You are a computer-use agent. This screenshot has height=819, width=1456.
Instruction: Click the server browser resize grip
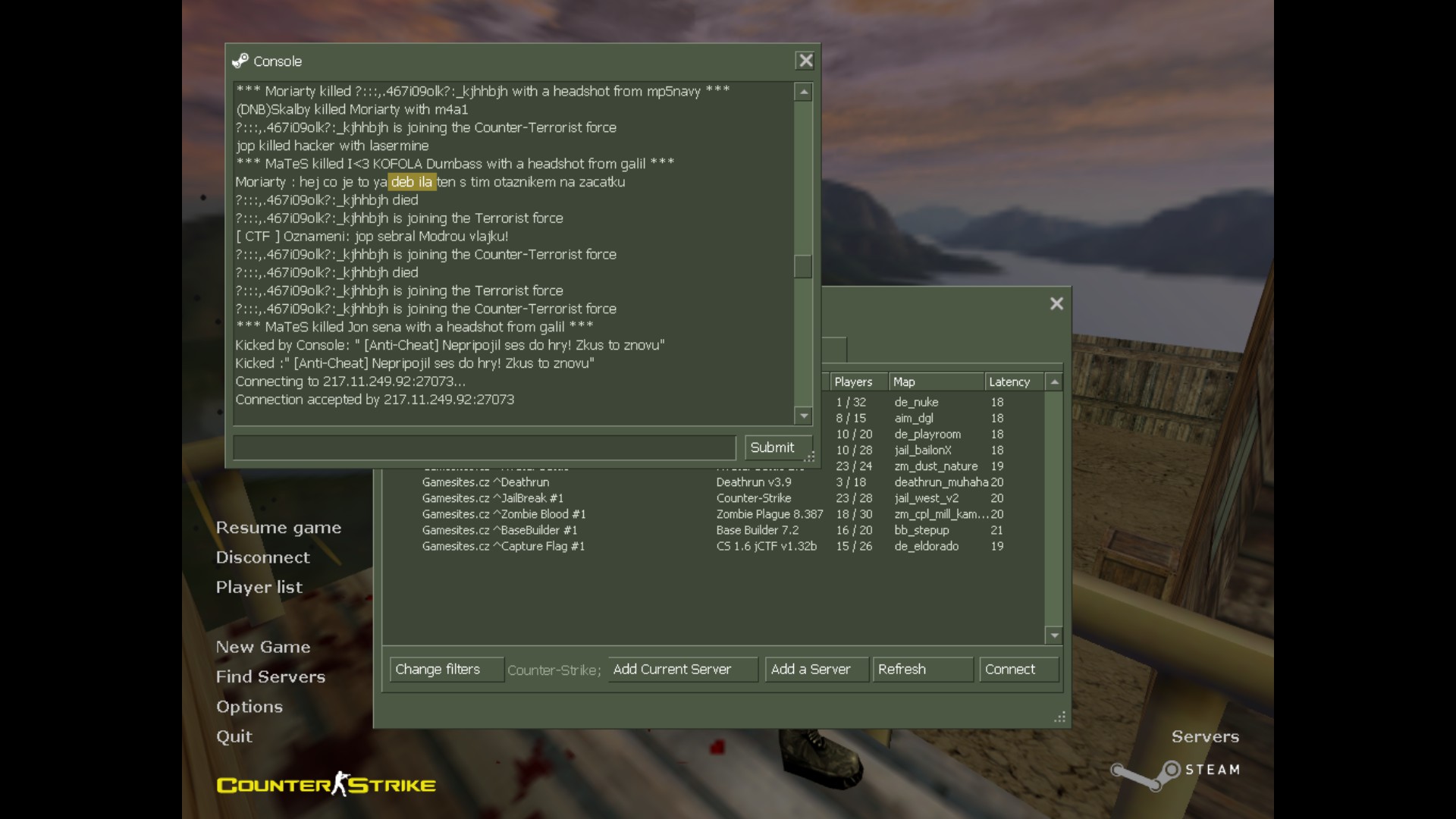(1060, 717)
